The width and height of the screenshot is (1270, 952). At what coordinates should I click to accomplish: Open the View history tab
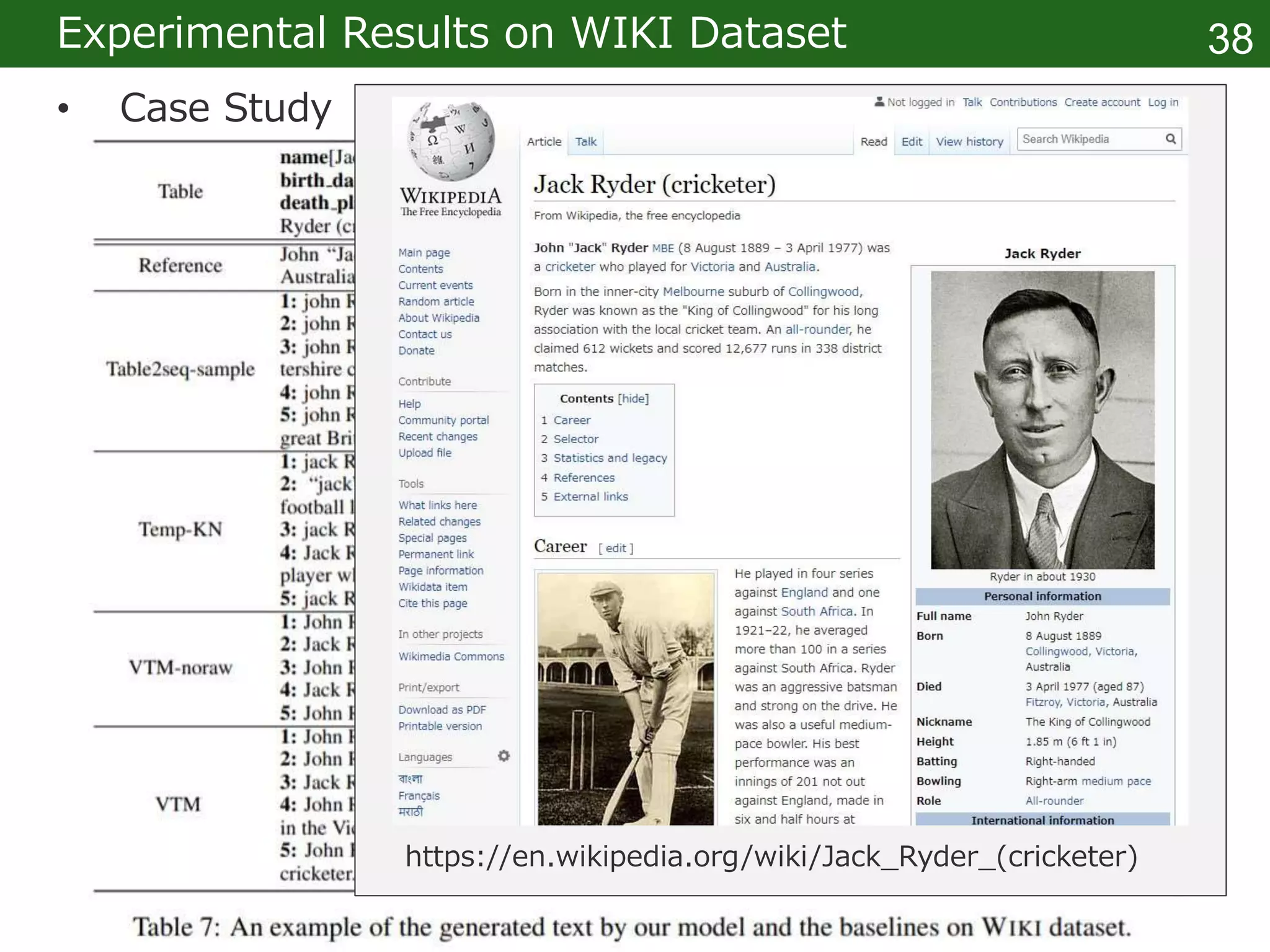pyautogui.click(x=969, y=142)
